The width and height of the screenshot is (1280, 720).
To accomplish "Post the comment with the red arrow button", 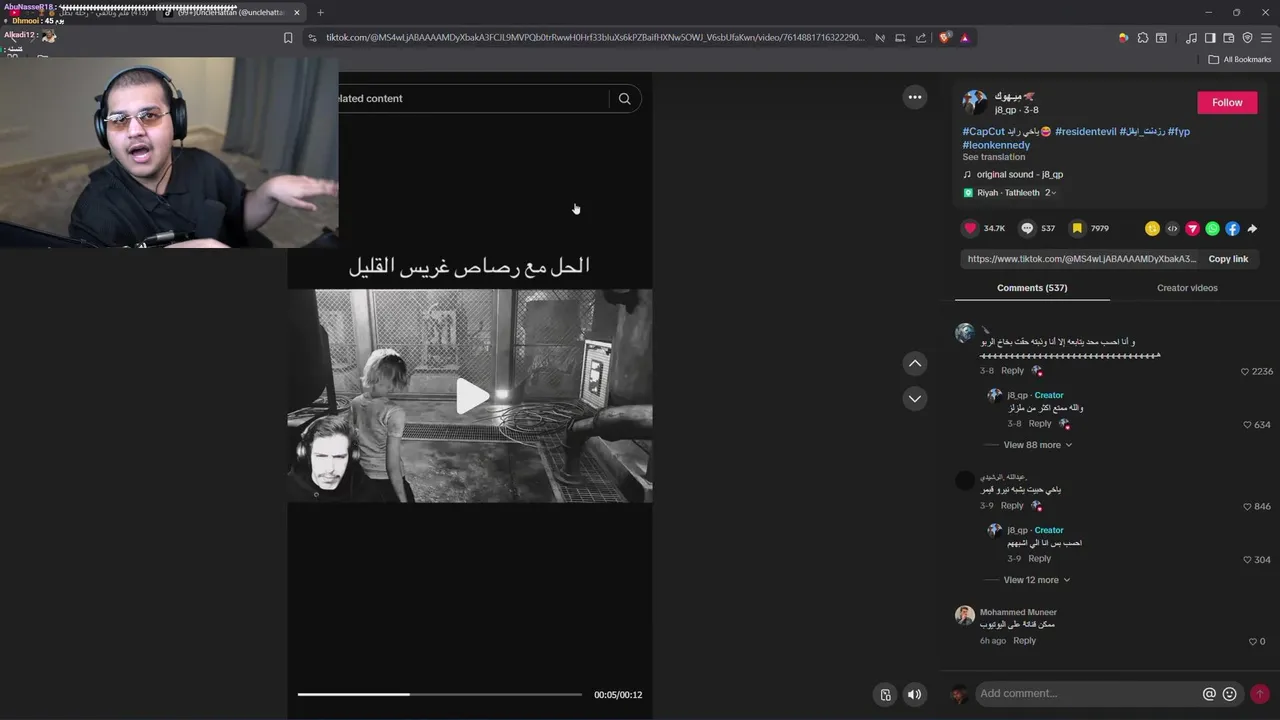I will click(1260, 694).
